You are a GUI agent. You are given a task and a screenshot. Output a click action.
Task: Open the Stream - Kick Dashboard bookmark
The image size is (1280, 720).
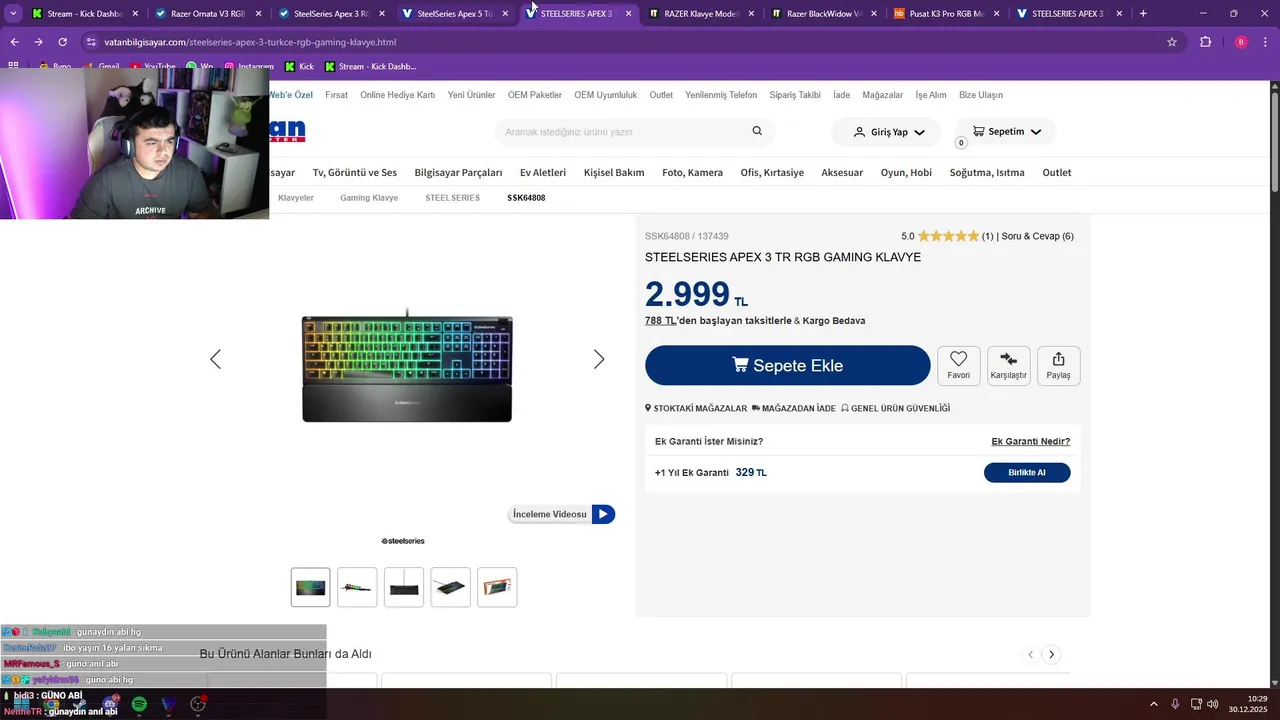click(x=370, y=66)
